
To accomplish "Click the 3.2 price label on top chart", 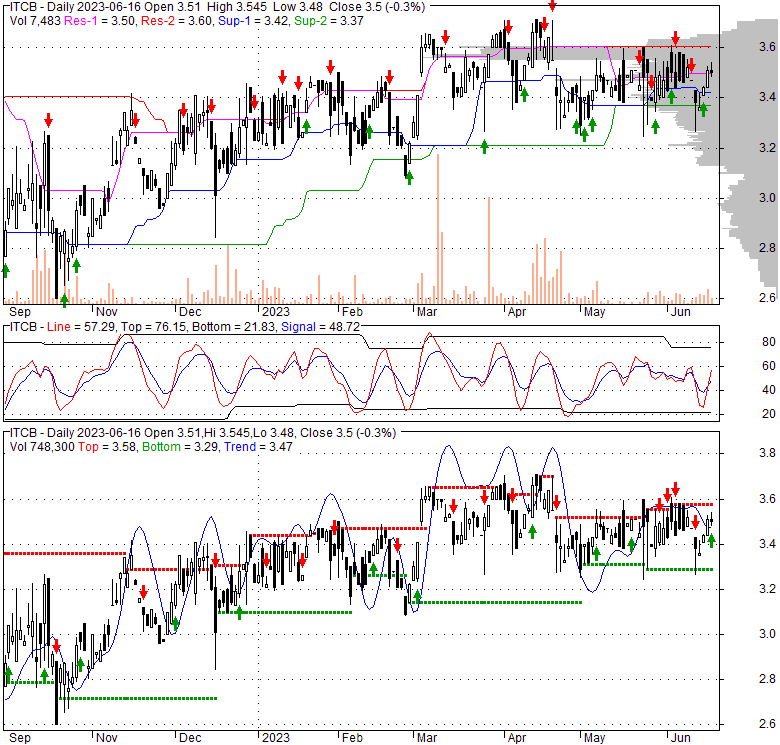I will [767, 148].
